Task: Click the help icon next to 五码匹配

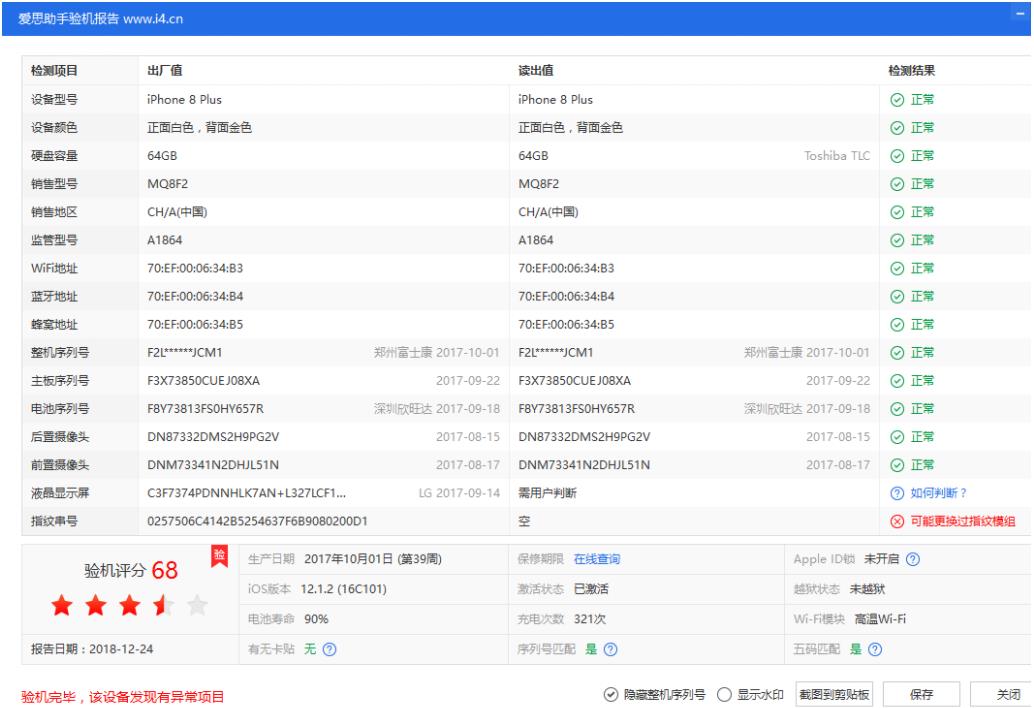Action: pos(876,649)
